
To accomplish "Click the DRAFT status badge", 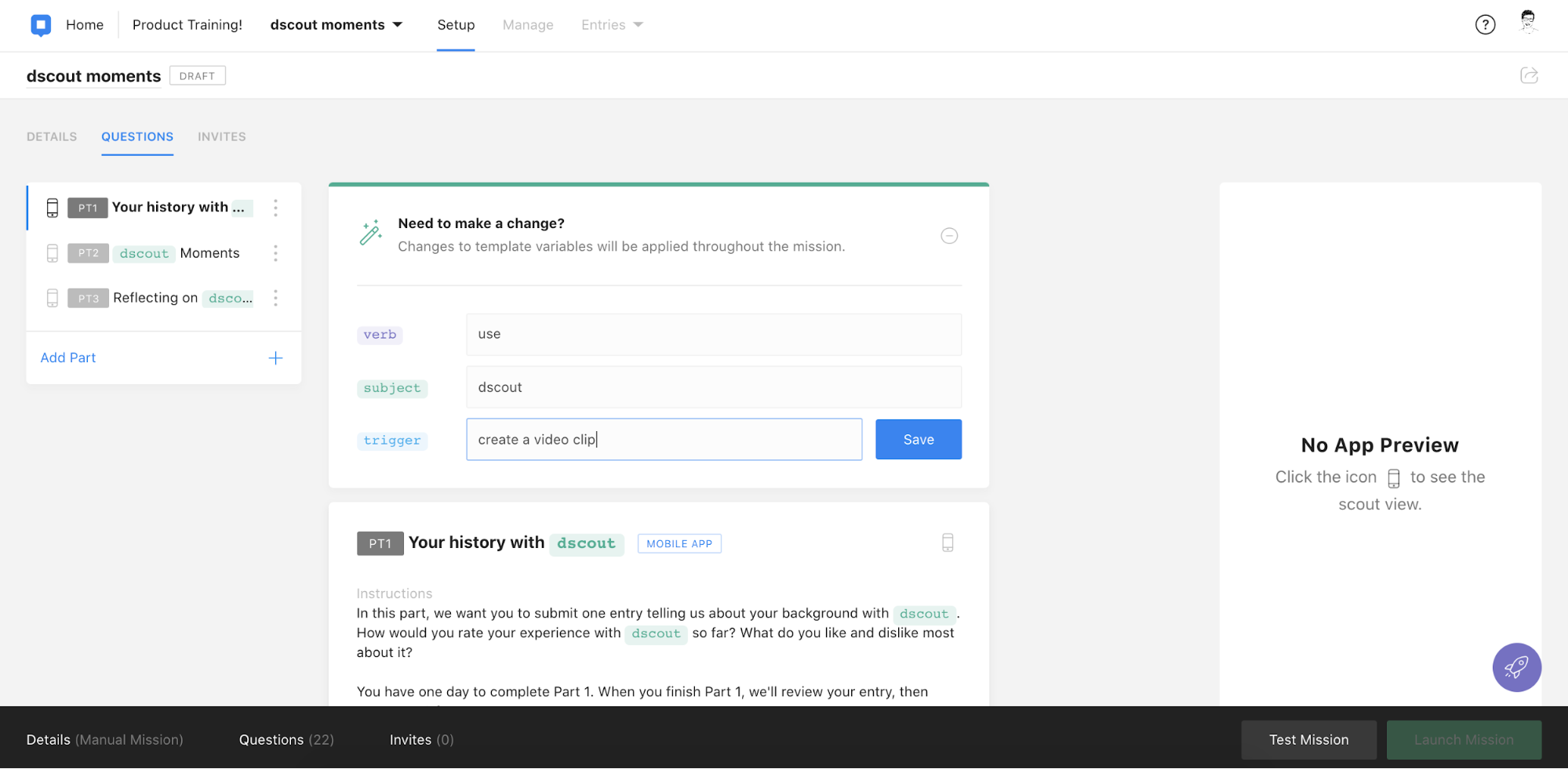I will coord(197,76).
